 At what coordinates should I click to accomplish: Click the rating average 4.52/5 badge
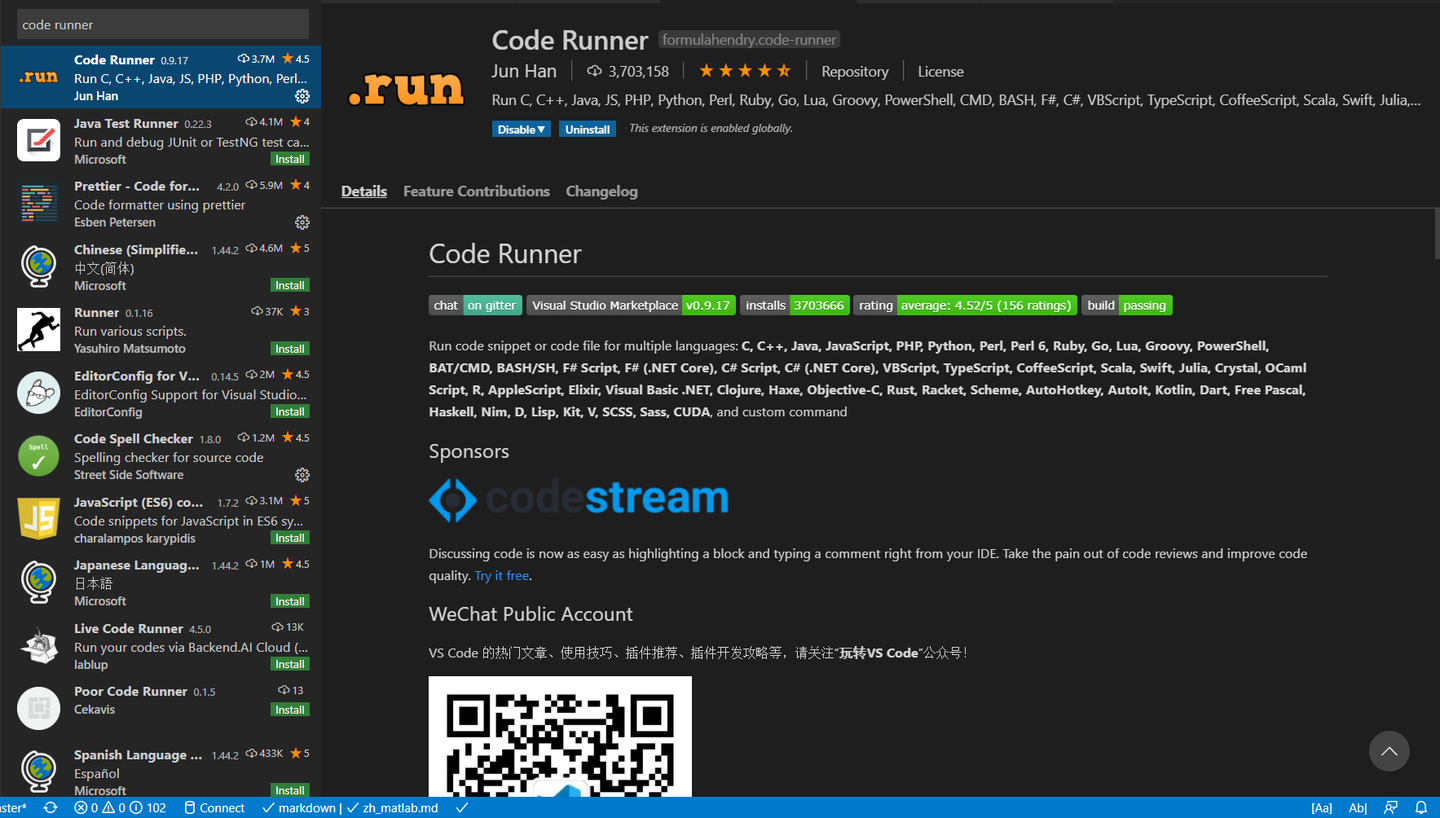965,305
